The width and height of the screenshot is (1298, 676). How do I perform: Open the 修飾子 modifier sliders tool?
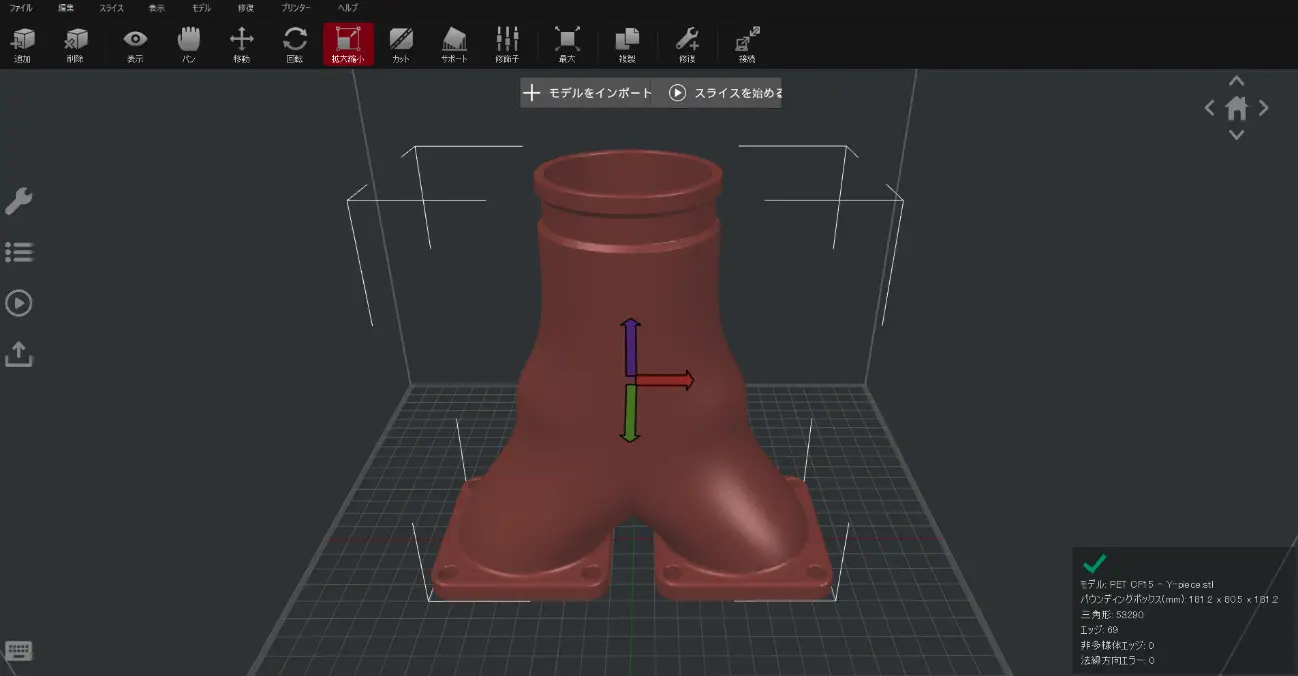pyautogui.click(x=507, y=43)
